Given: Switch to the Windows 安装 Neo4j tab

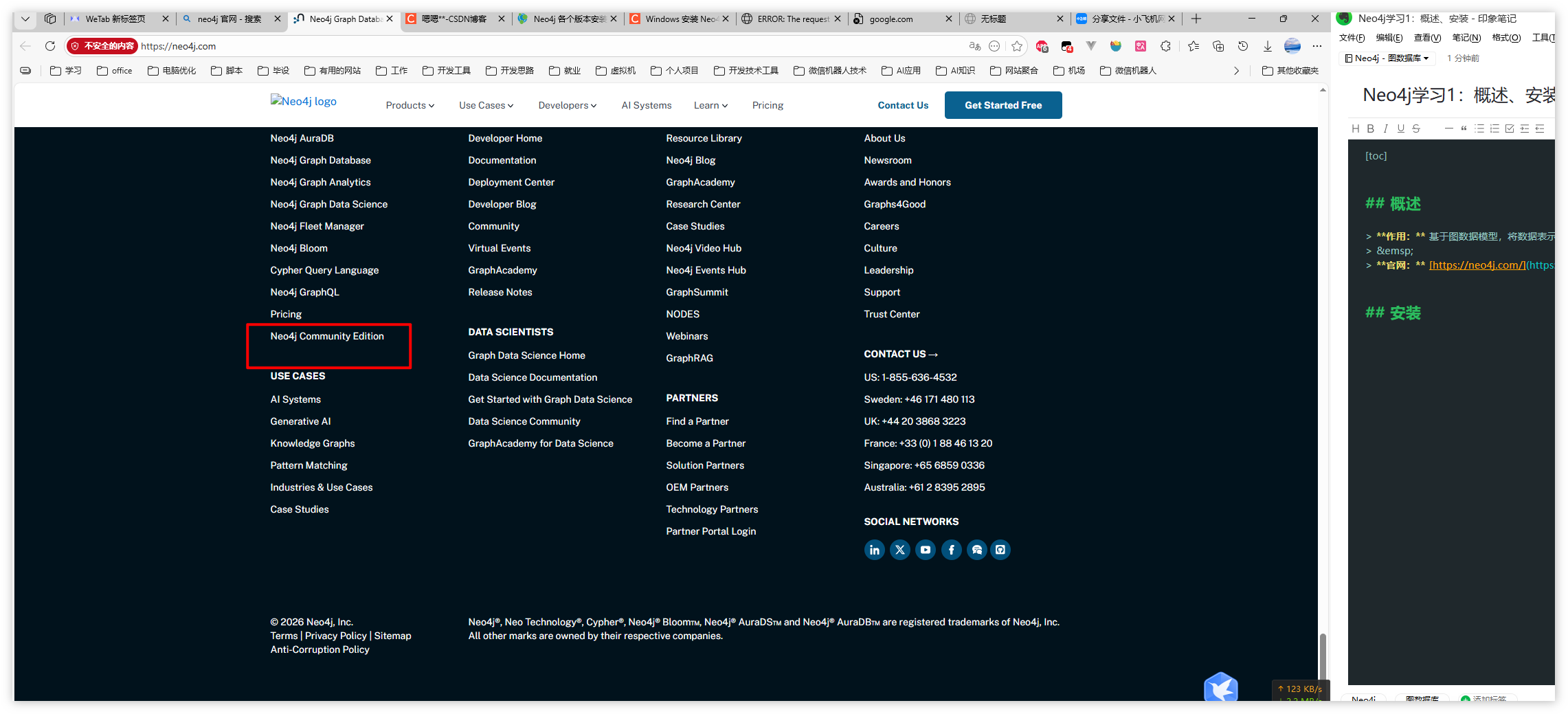Looking at the screenshot, I should pos(680,19).
